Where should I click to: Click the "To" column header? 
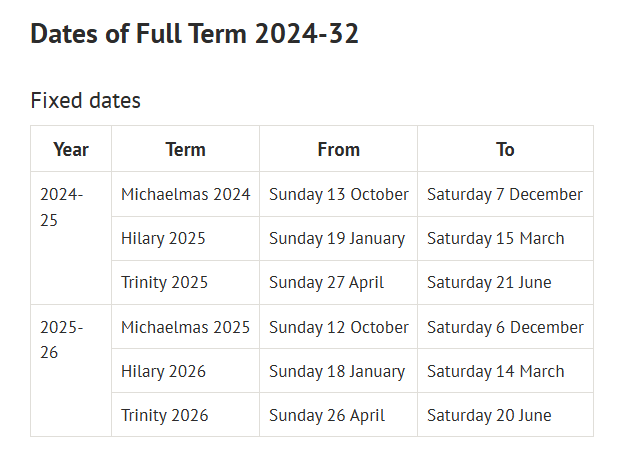[505, 149]
